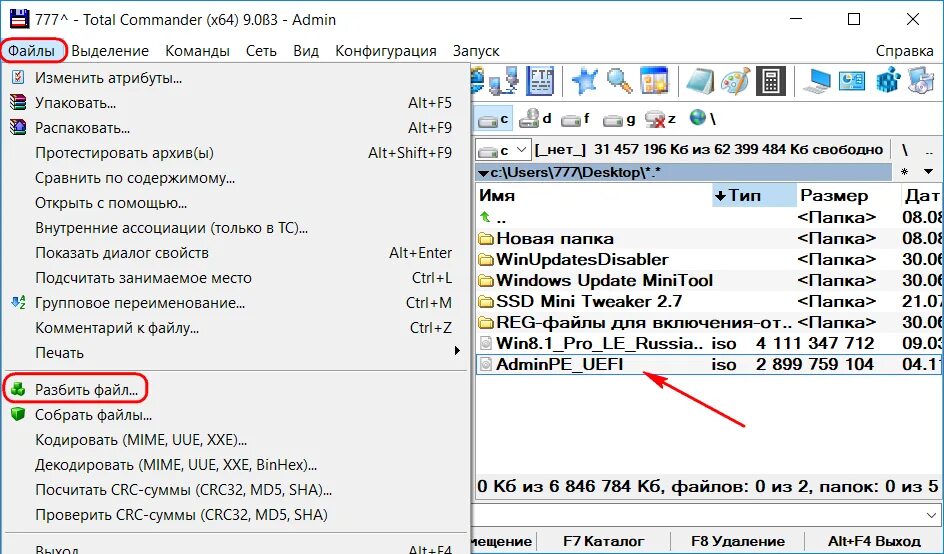
Task: Choose Открыть с помощью menu entry
Action: 235,203
